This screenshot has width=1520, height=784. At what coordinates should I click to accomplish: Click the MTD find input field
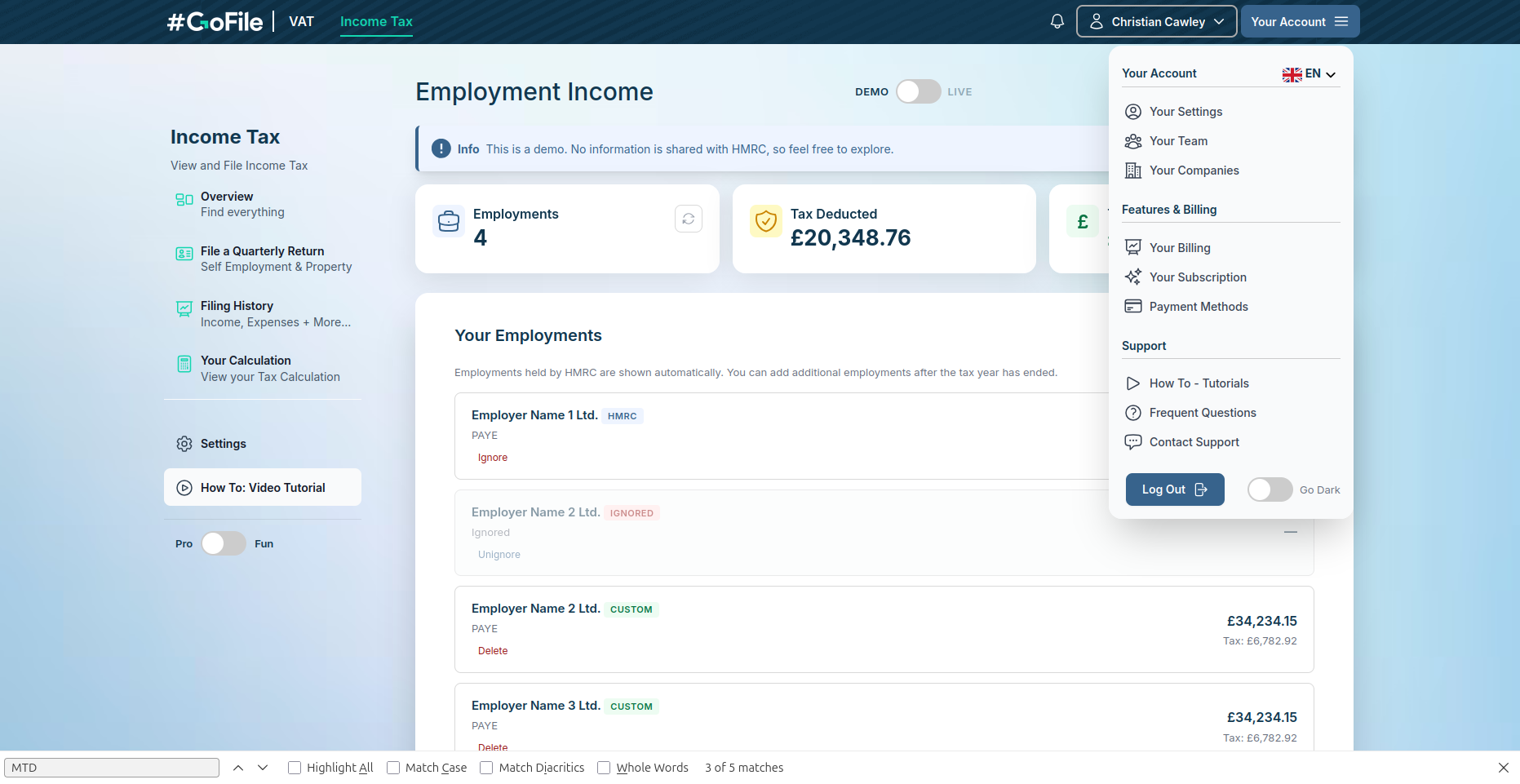pos(112,767)
